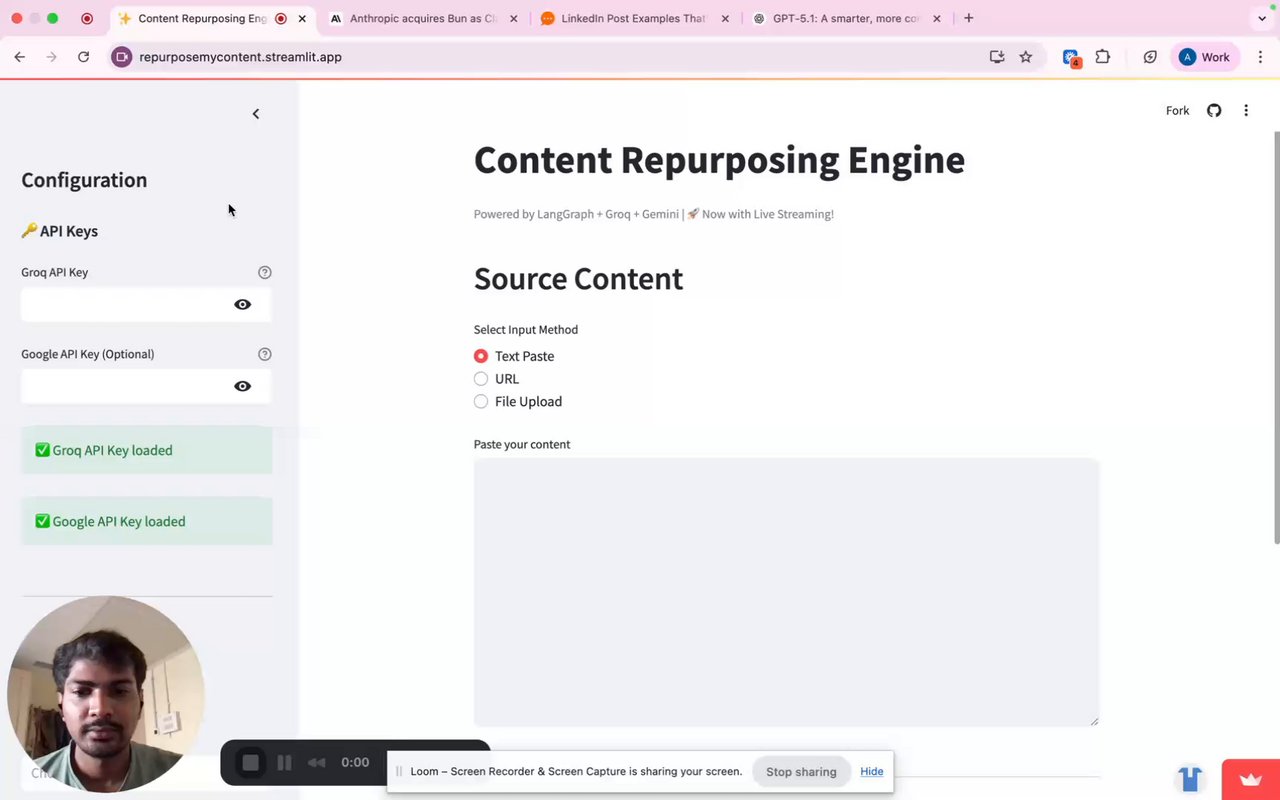Click the camera icon in the address bar

(x=122, y=57)
